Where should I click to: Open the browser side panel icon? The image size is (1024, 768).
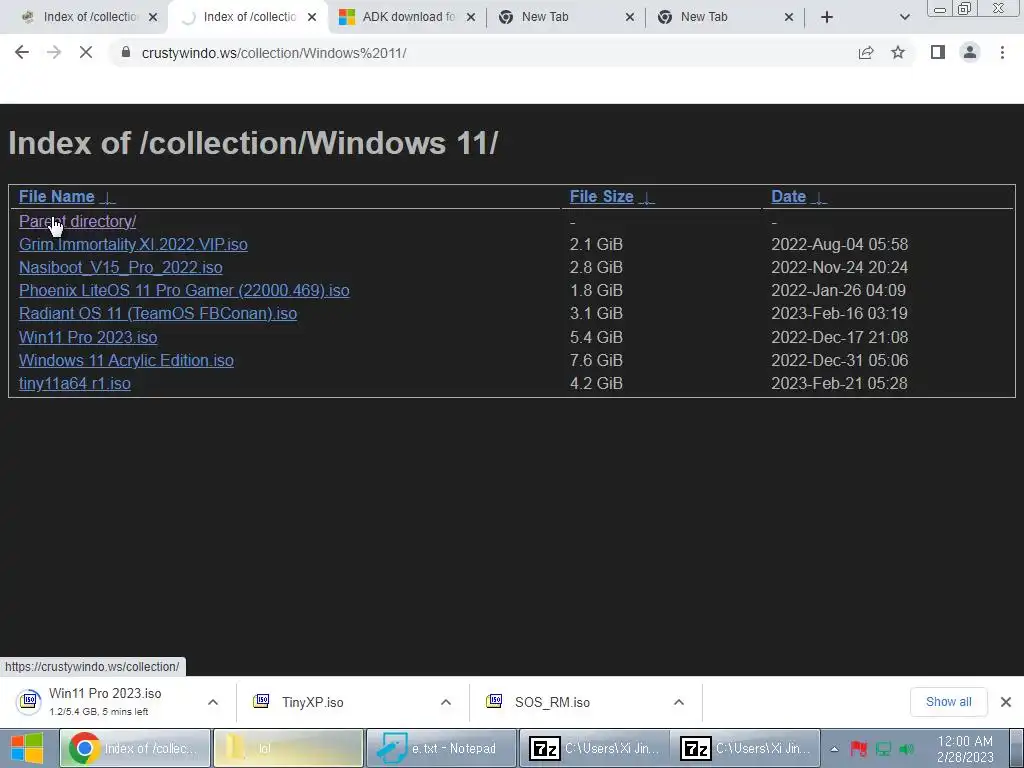pos(938,52)
